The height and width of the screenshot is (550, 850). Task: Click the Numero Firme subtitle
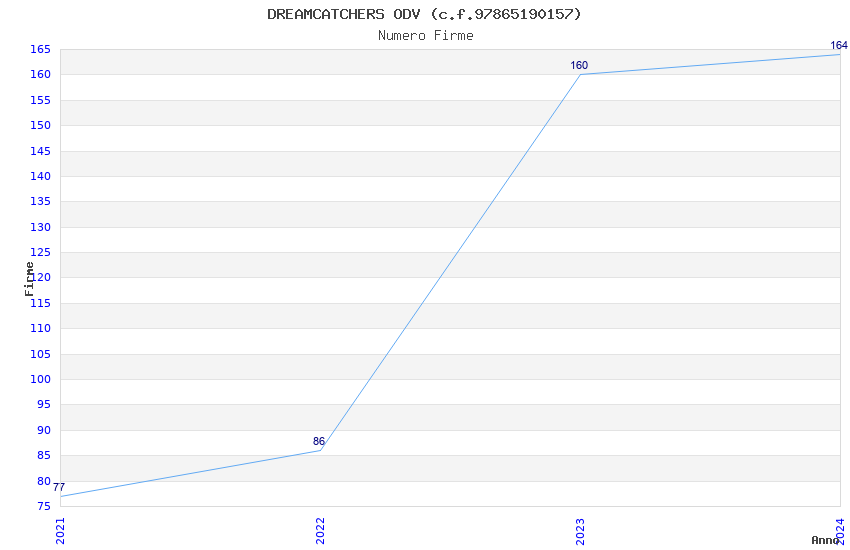point(425,36)
